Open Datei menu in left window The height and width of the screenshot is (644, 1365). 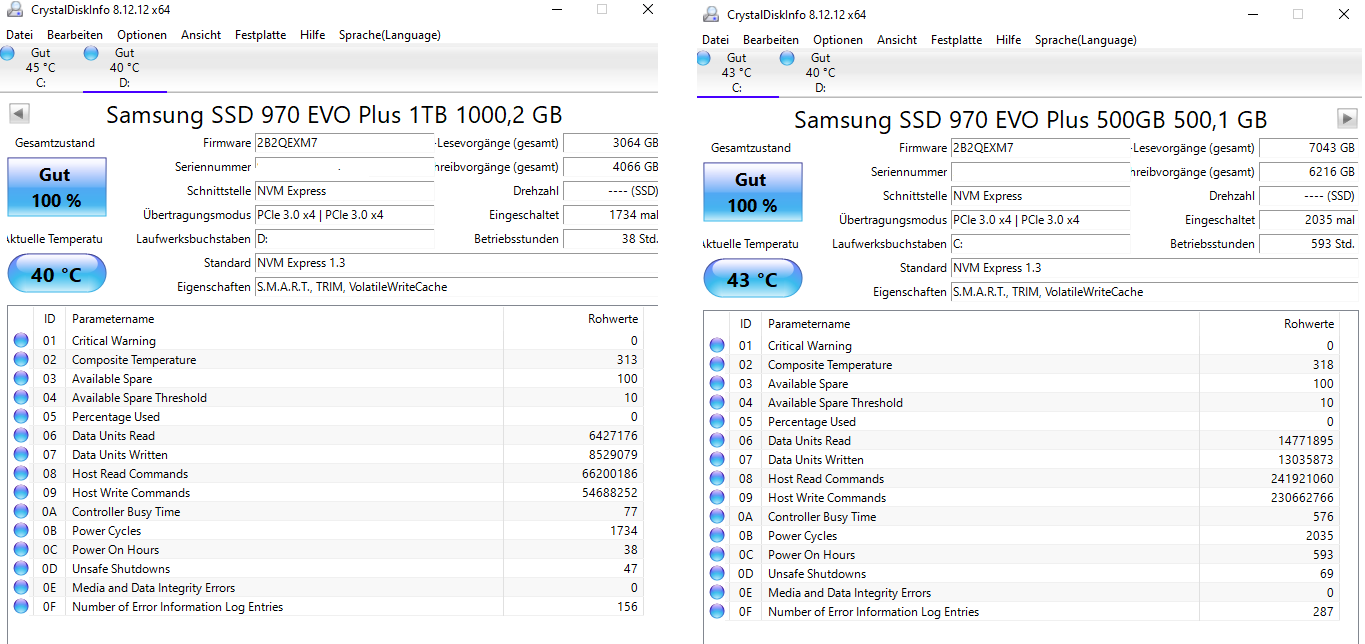[x=19, y=35]
